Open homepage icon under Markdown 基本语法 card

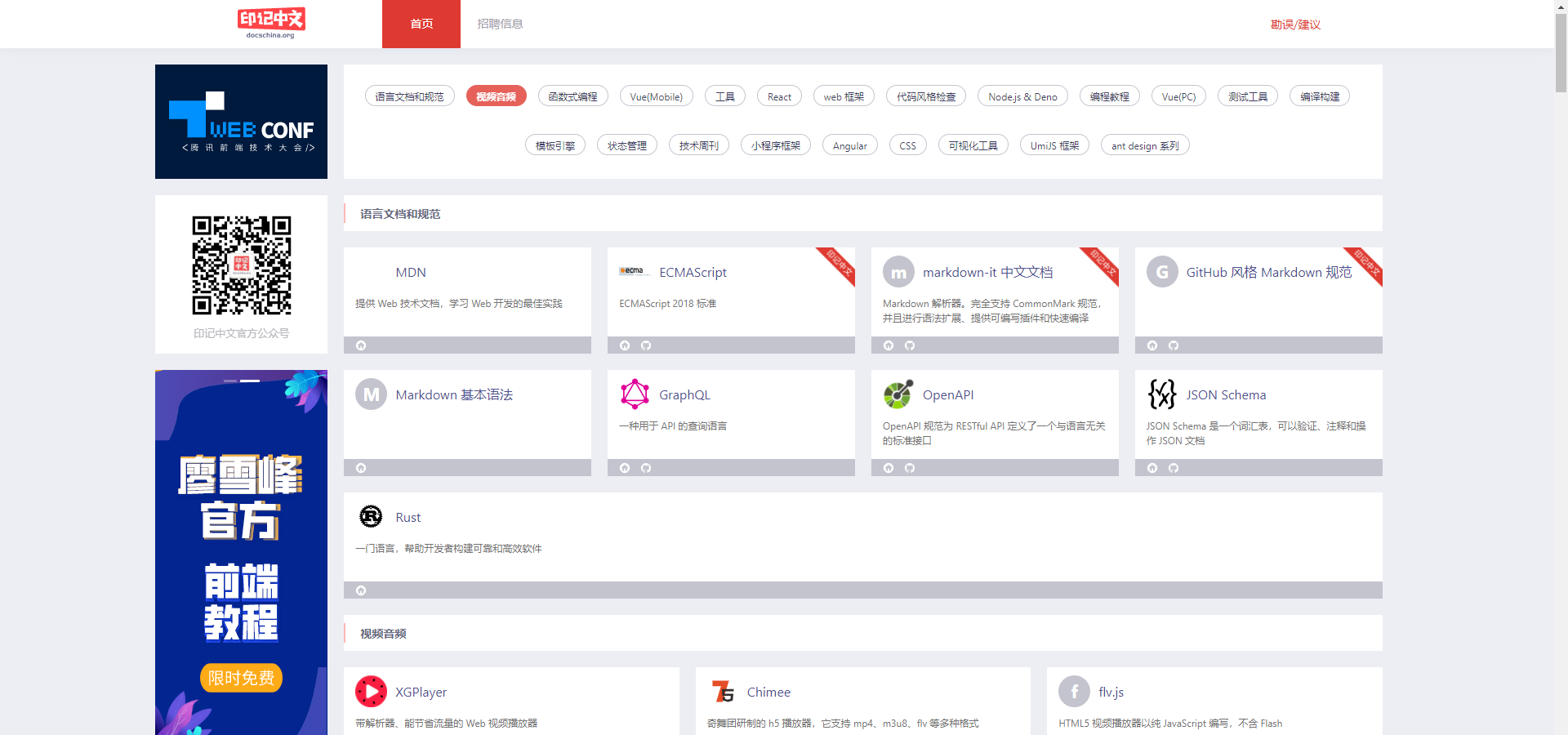click(361, 468)
